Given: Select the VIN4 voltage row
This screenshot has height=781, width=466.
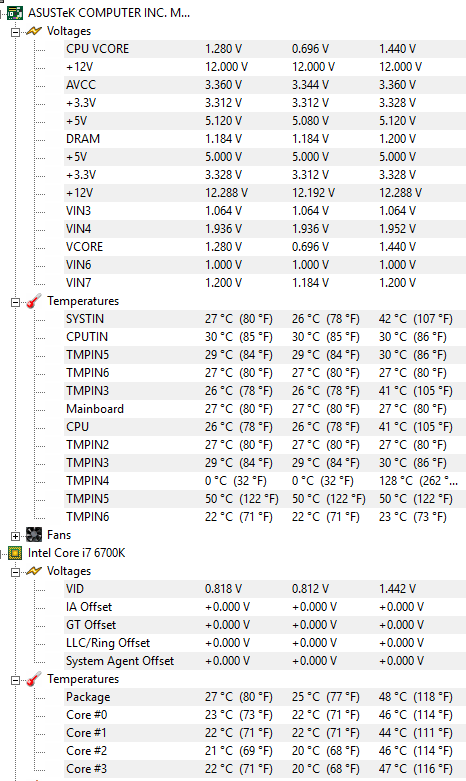Looking at the screenshot, I should (263, 229).
